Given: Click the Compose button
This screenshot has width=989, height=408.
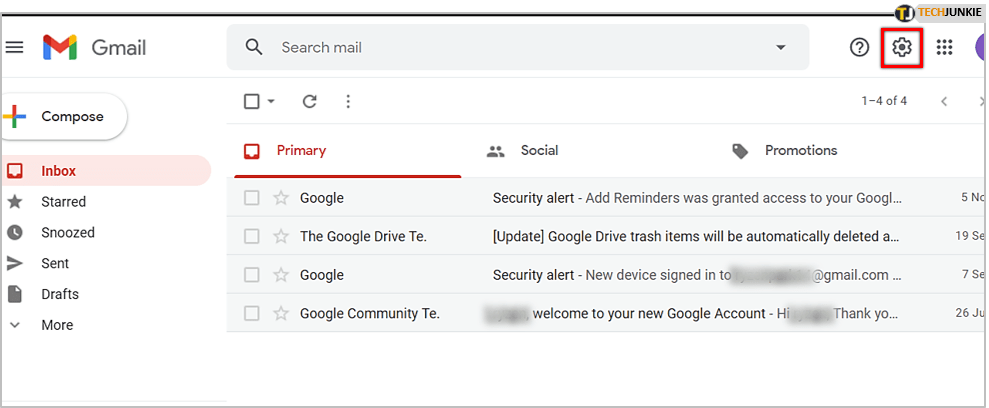Looking at the screenshot, I should [x=65, y=117].
